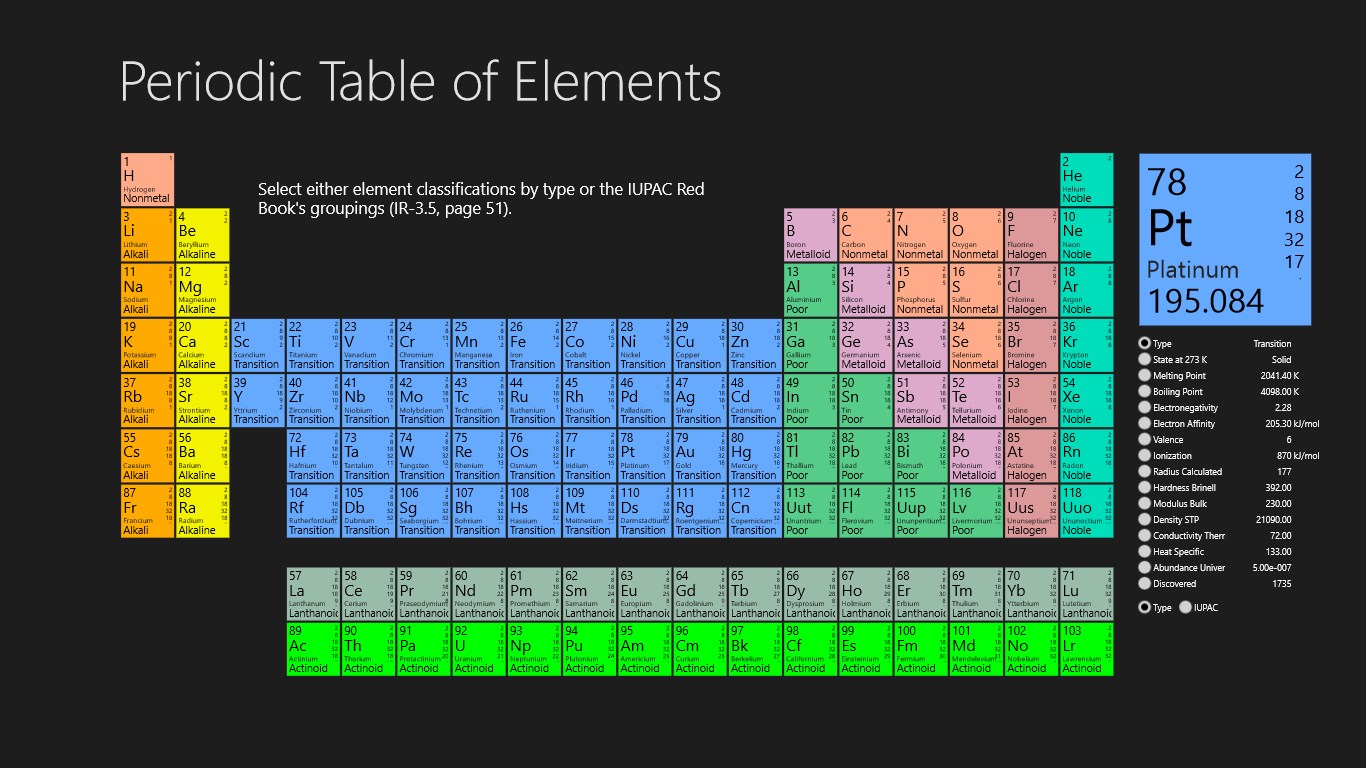Click the Tungsten element tile

tap(424, 456)
